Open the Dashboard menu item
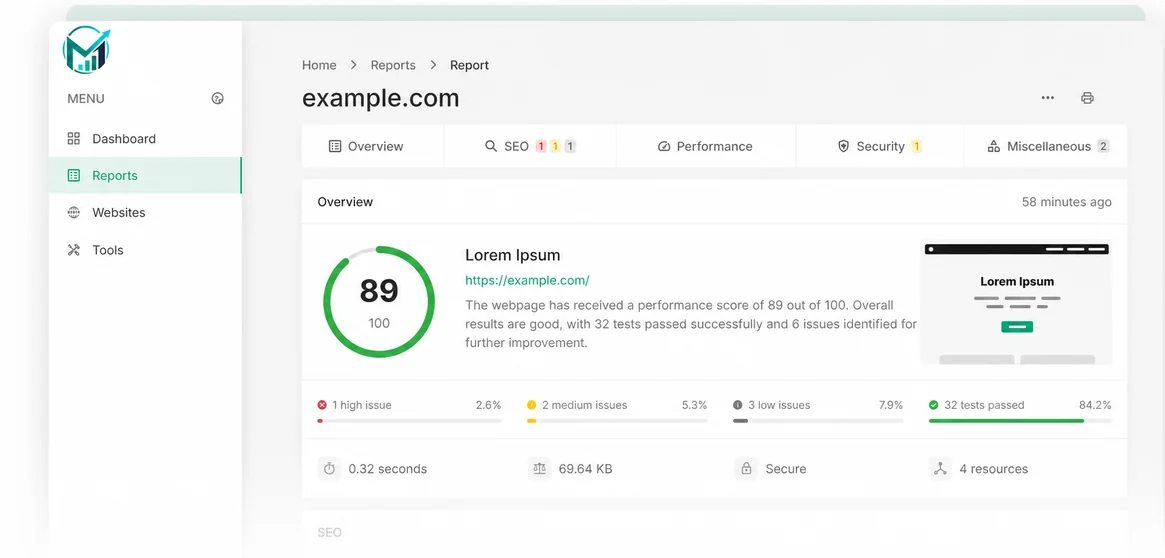The height and width of the screenshot is (558, 1165). [145, 138]
